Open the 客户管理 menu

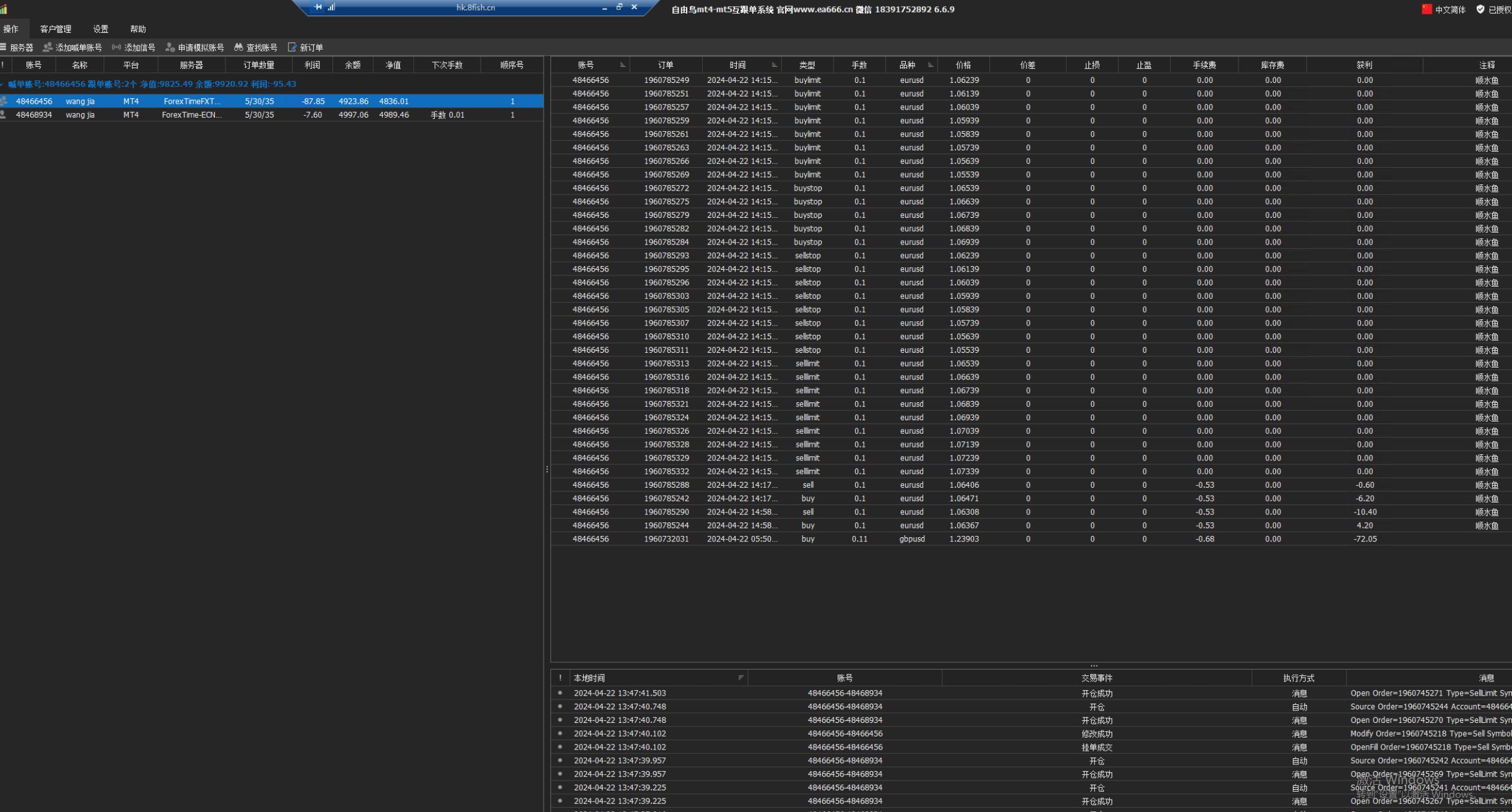[x=55, y=29]
